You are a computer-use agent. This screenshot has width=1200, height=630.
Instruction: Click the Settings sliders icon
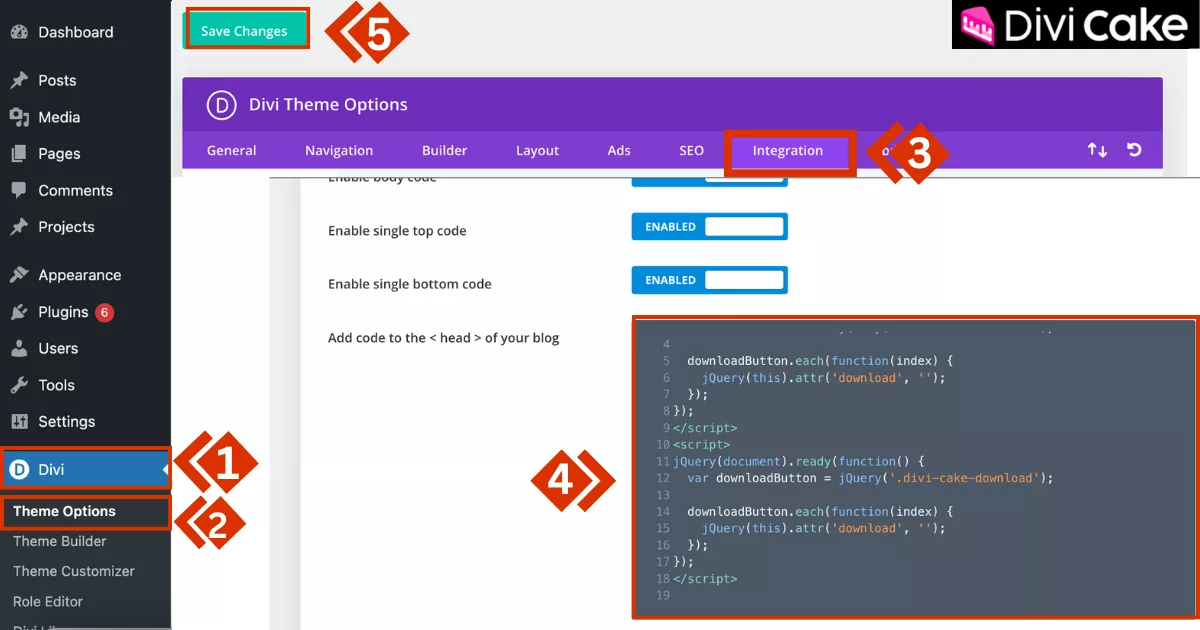pyautogui.click(x=18, y=421)
